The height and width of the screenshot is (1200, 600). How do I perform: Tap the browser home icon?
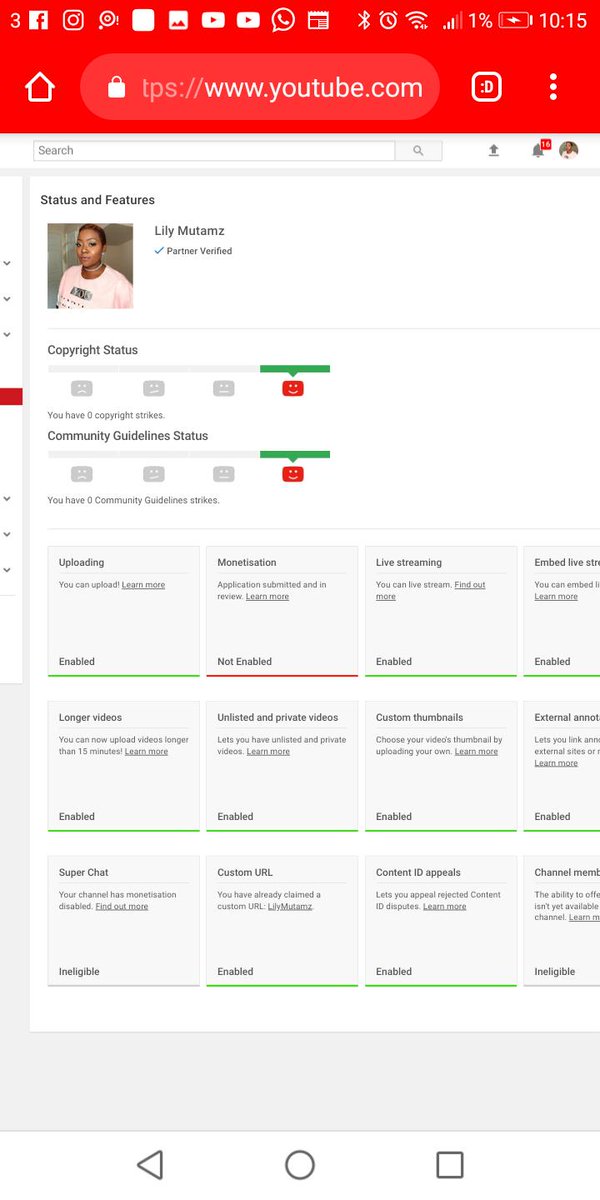(40, 88)
